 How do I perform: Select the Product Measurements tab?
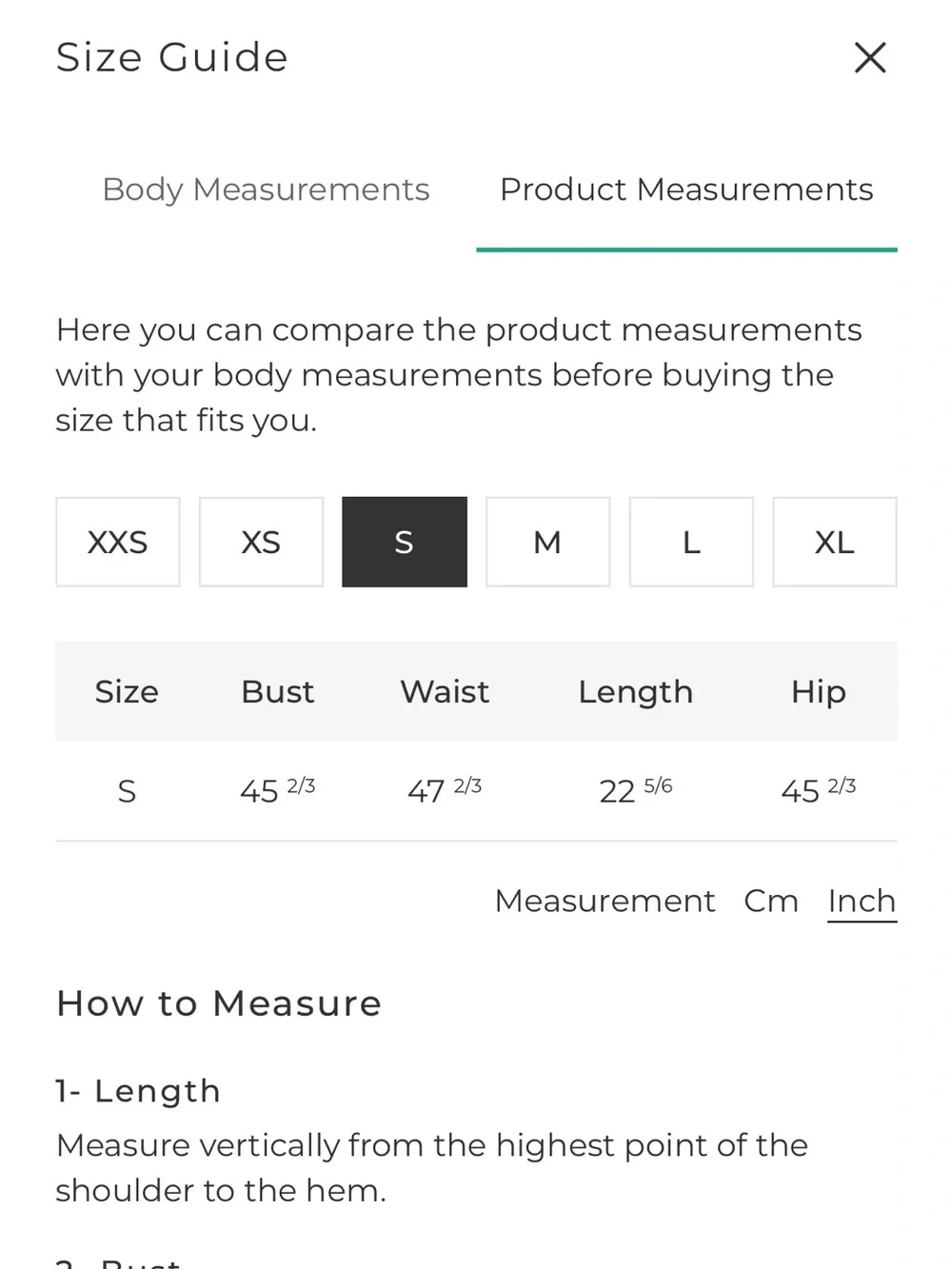click(x=686, y=189)
